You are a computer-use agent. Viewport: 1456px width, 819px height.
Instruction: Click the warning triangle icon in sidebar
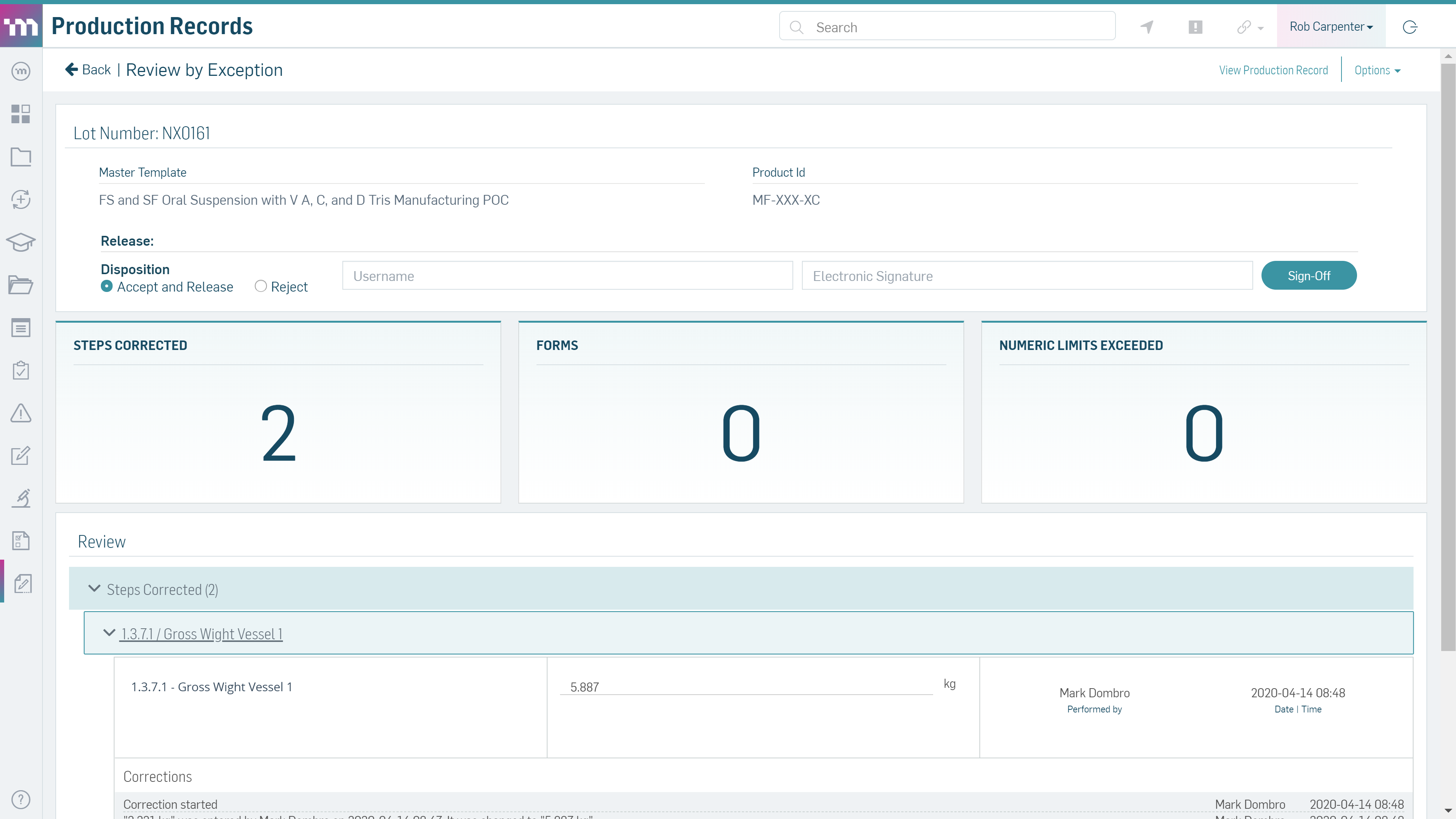pyautogui.click(x=20, y=413)
